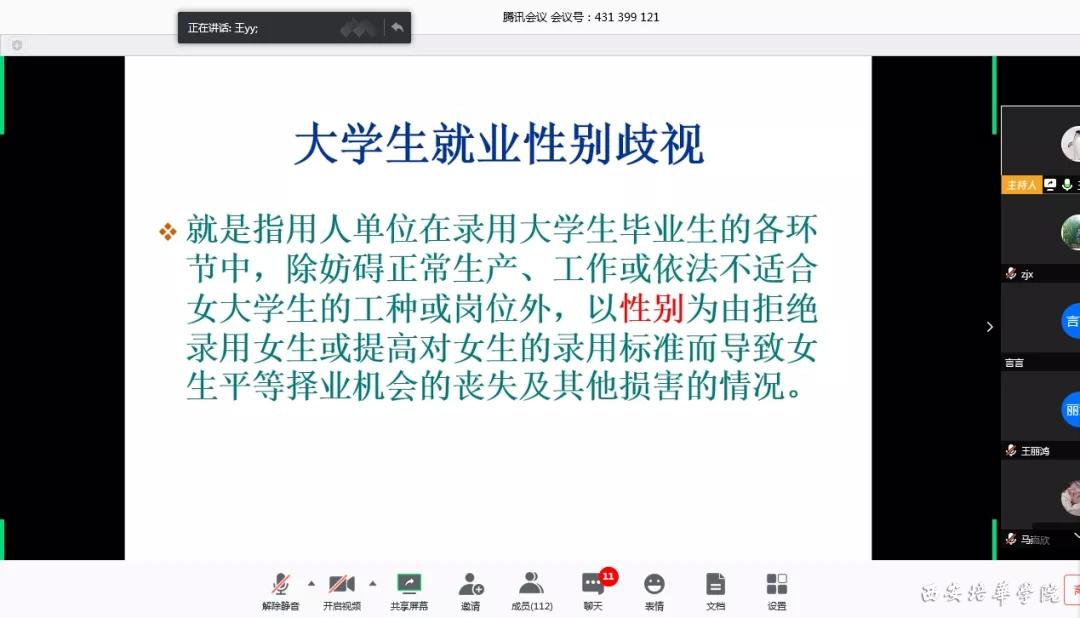This screenshot has height=618, width=1080.
Task: Open 聊天 chat with 11 unread
Action: click(x=593, y=590)
